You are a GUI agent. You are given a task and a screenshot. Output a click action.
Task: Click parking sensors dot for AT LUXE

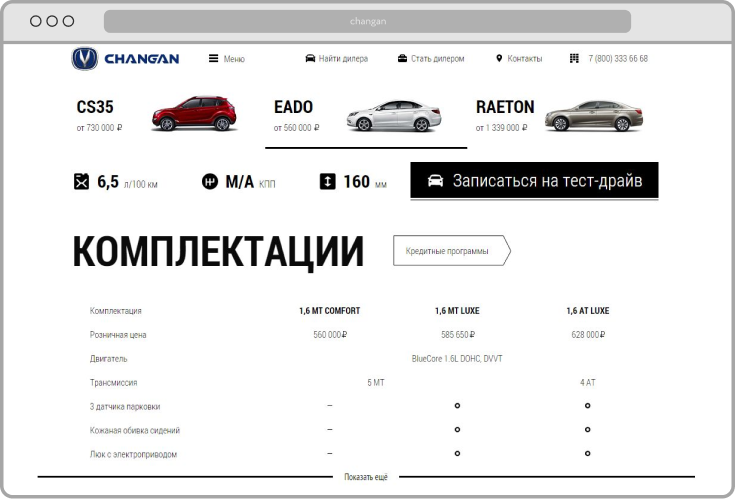point(587,406)
